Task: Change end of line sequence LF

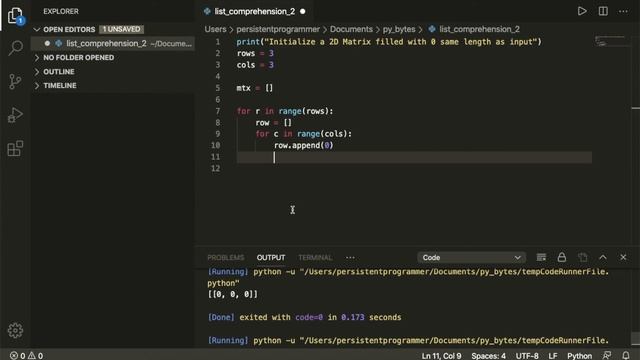Action: point(553,356)
